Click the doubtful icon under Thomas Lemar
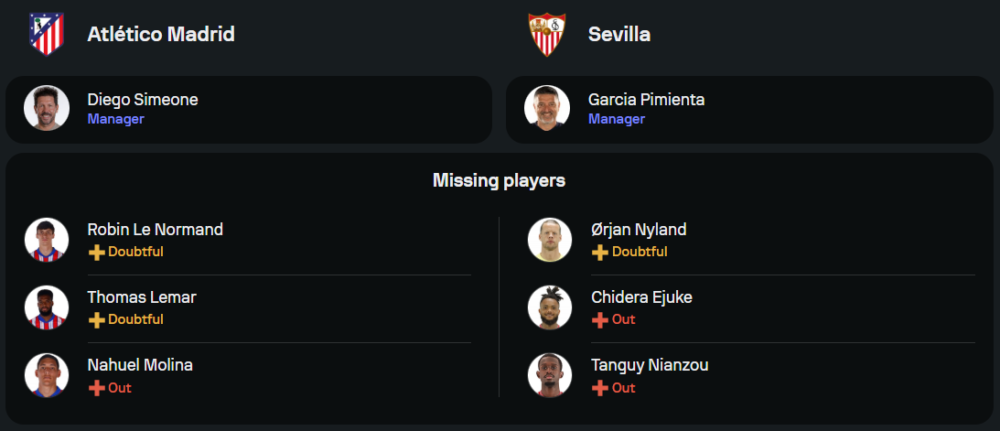 (x=97, y=320)
